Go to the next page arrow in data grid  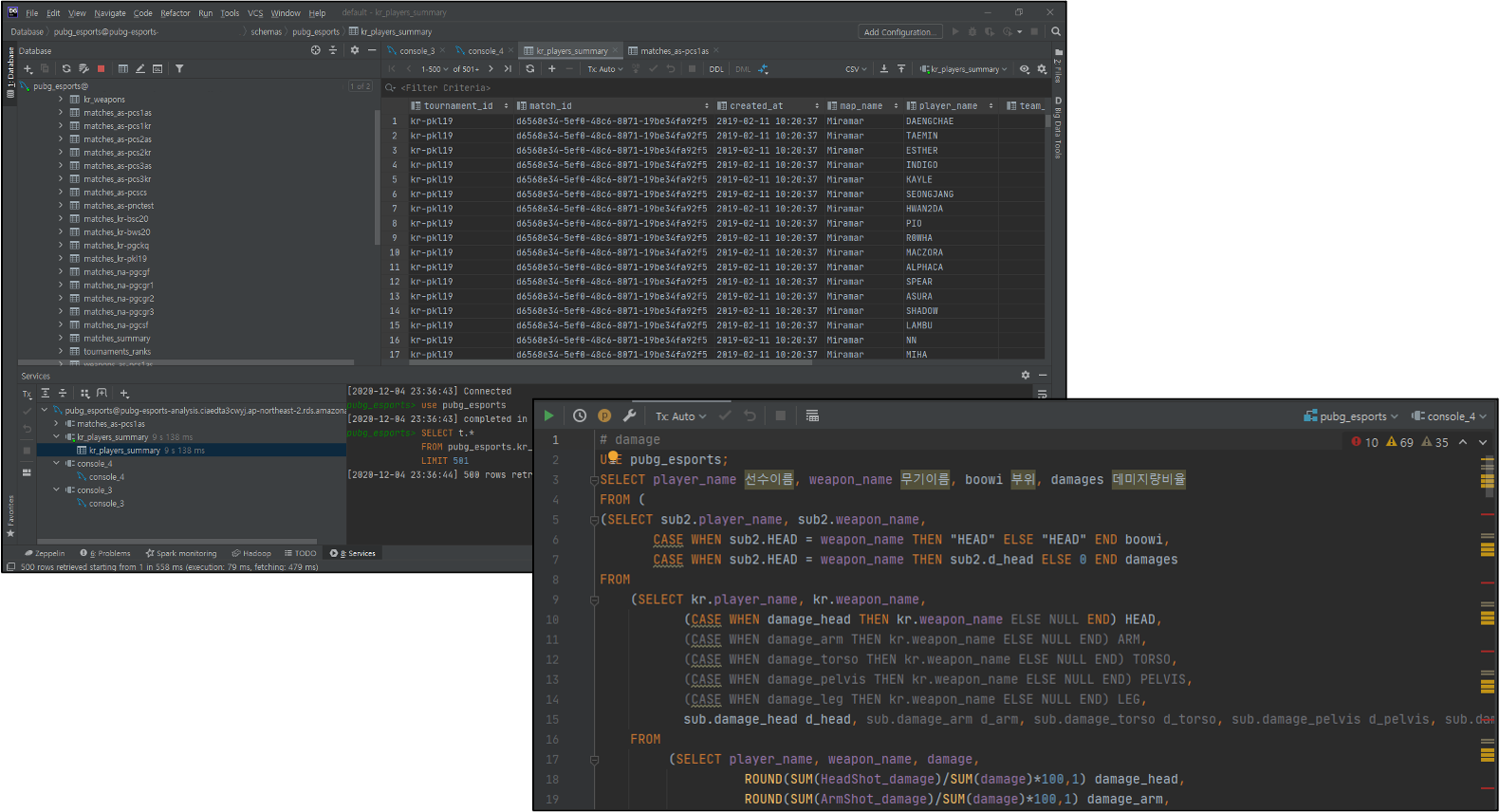[x=491, y=68]
